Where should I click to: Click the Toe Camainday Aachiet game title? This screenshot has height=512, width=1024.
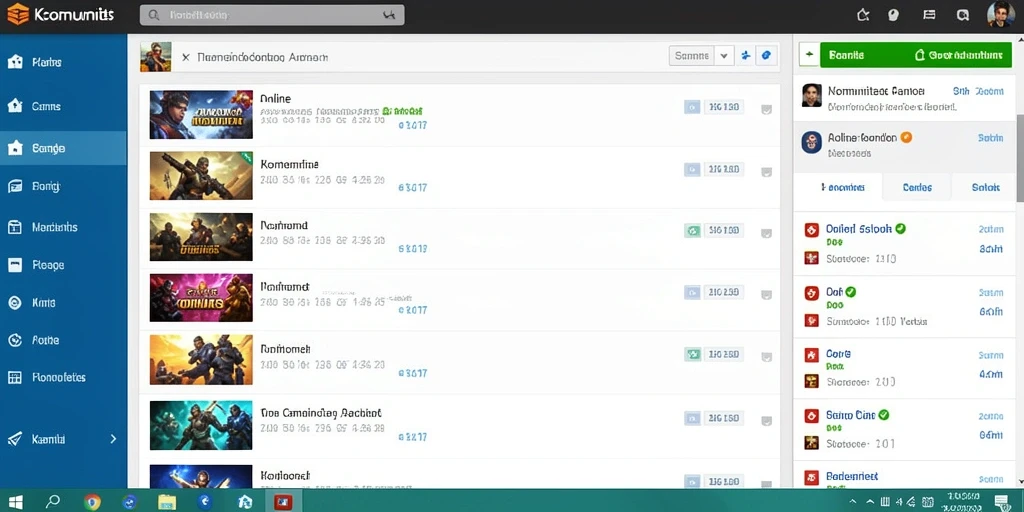(321, 413)
